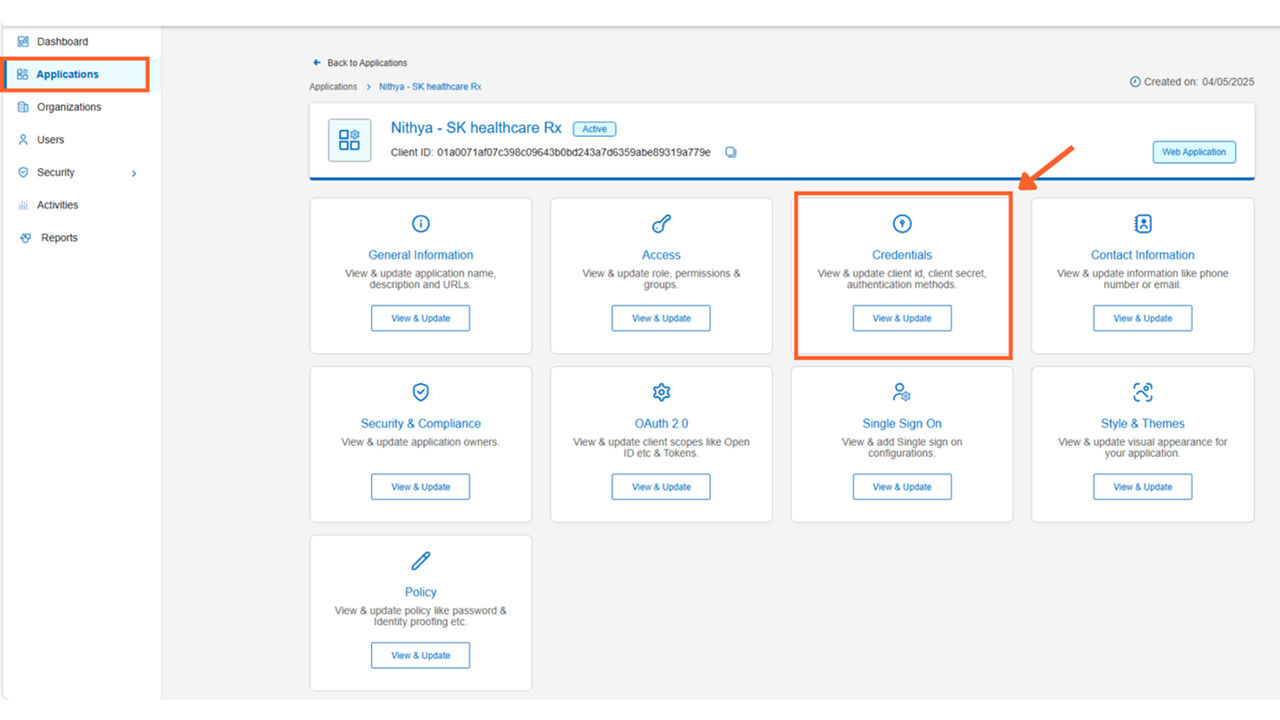Click View & Update under Security & Compliance
Image resolution: width=1280 pixels, height=720 pixels.
pyautogui.click(x=420, y=487)
